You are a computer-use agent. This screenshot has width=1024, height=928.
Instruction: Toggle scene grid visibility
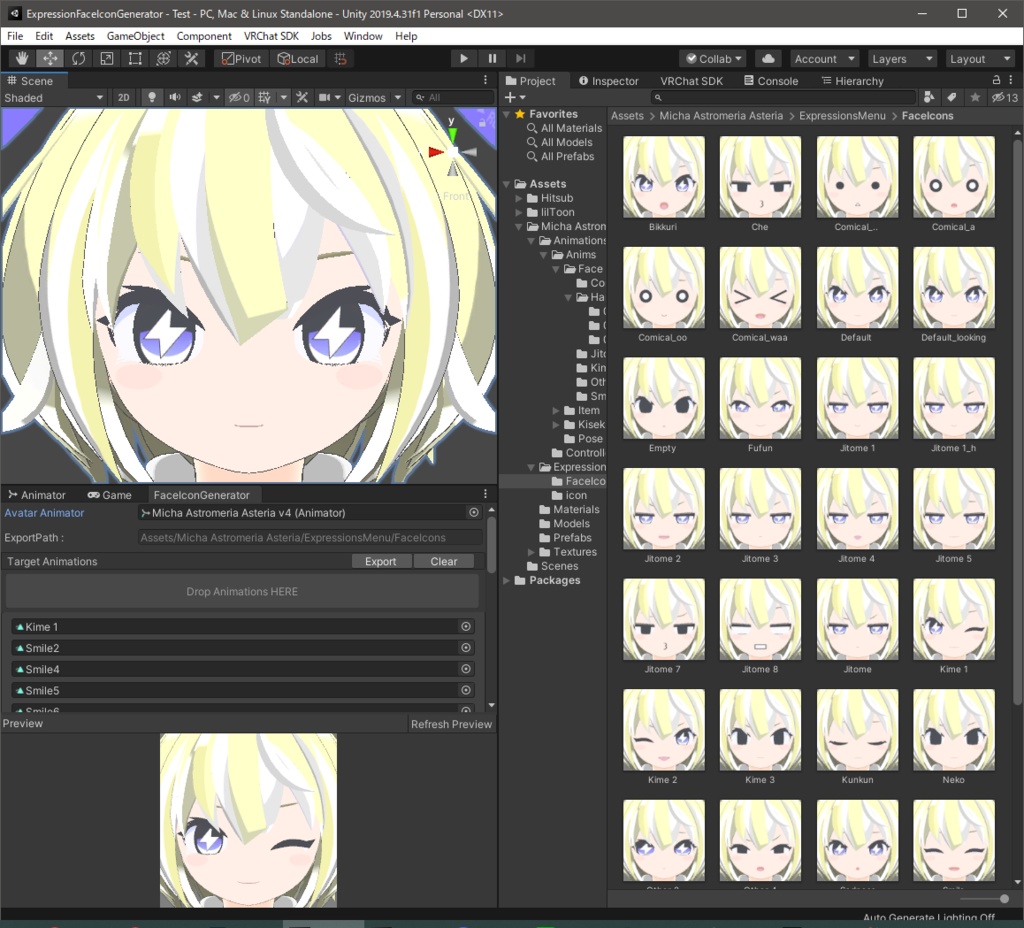tap(264, 97)
